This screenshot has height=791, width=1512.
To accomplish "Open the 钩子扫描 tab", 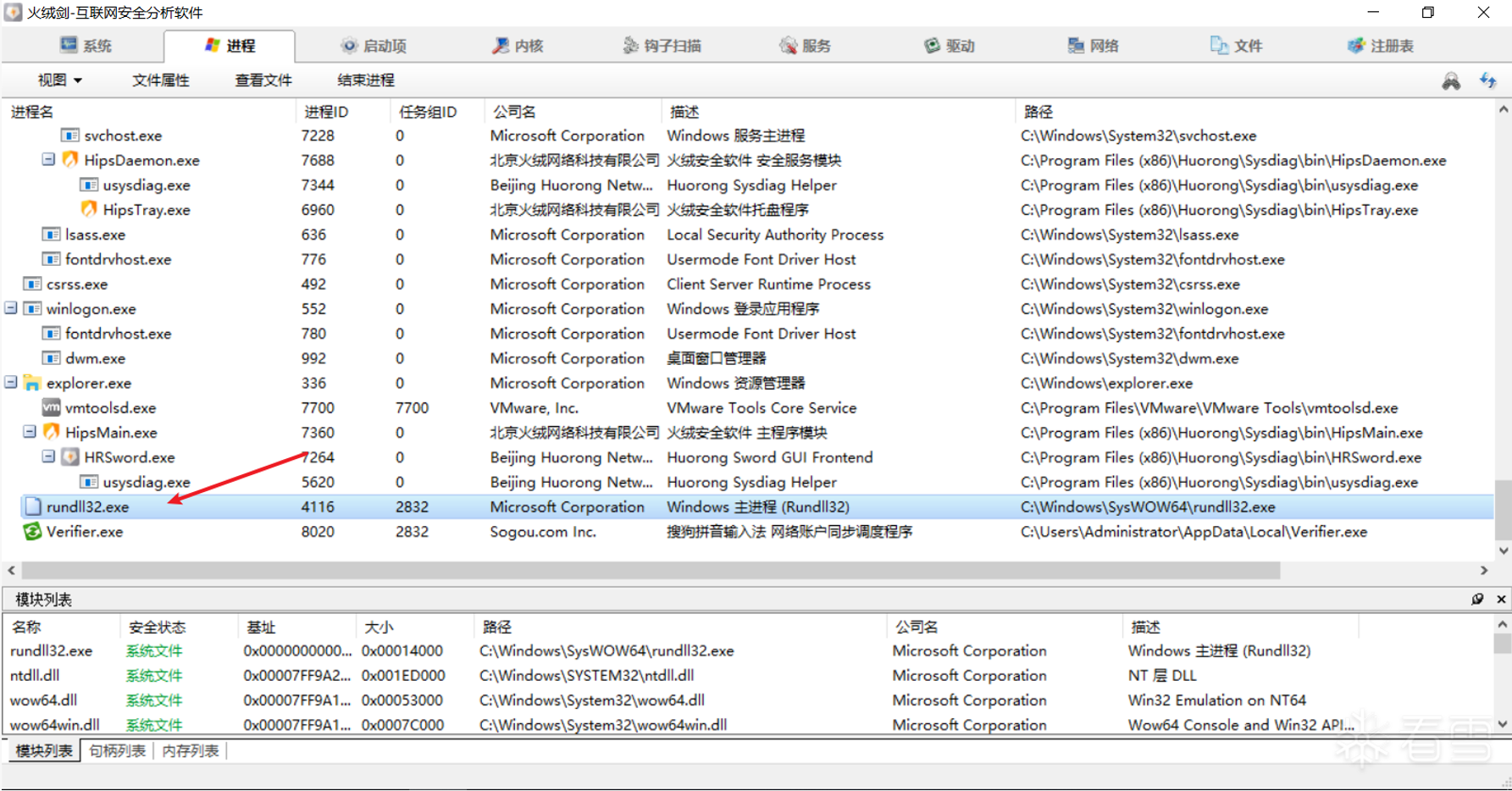I will click(662, 46).
